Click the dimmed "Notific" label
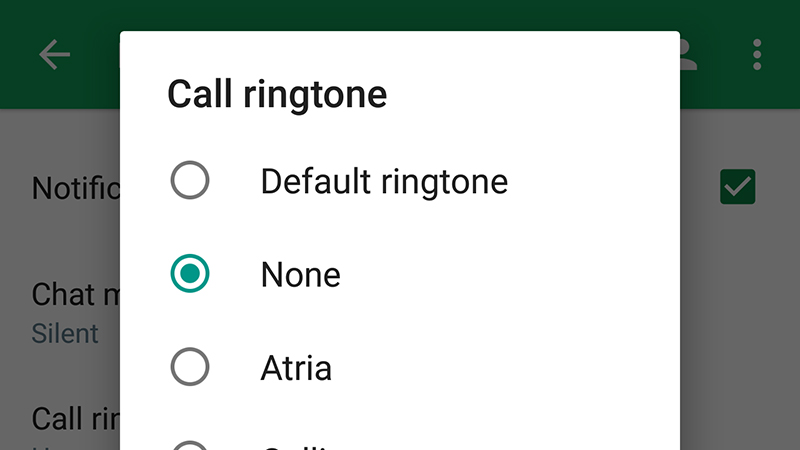 pyautogui.click(x=76, y=188)
